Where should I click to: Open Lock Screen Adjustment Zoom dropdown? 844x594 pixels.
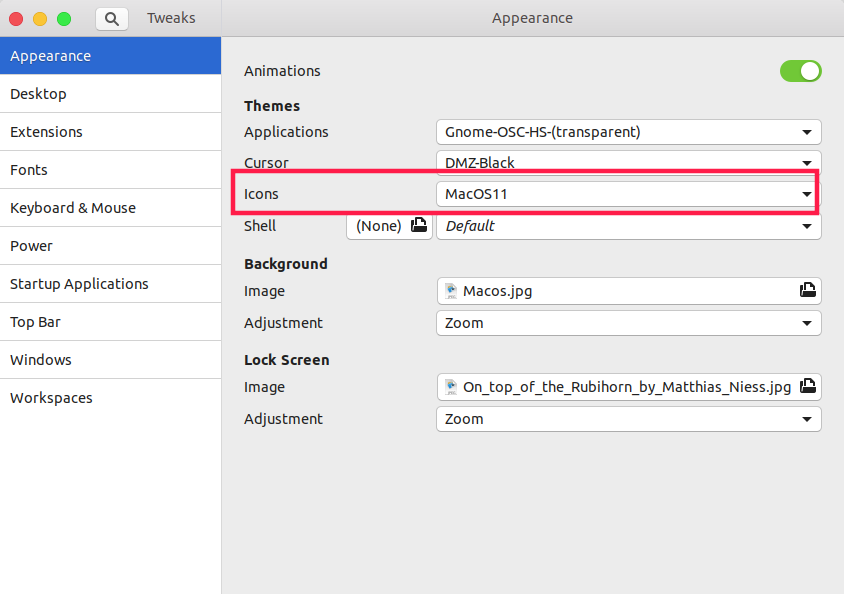(629, 419)
